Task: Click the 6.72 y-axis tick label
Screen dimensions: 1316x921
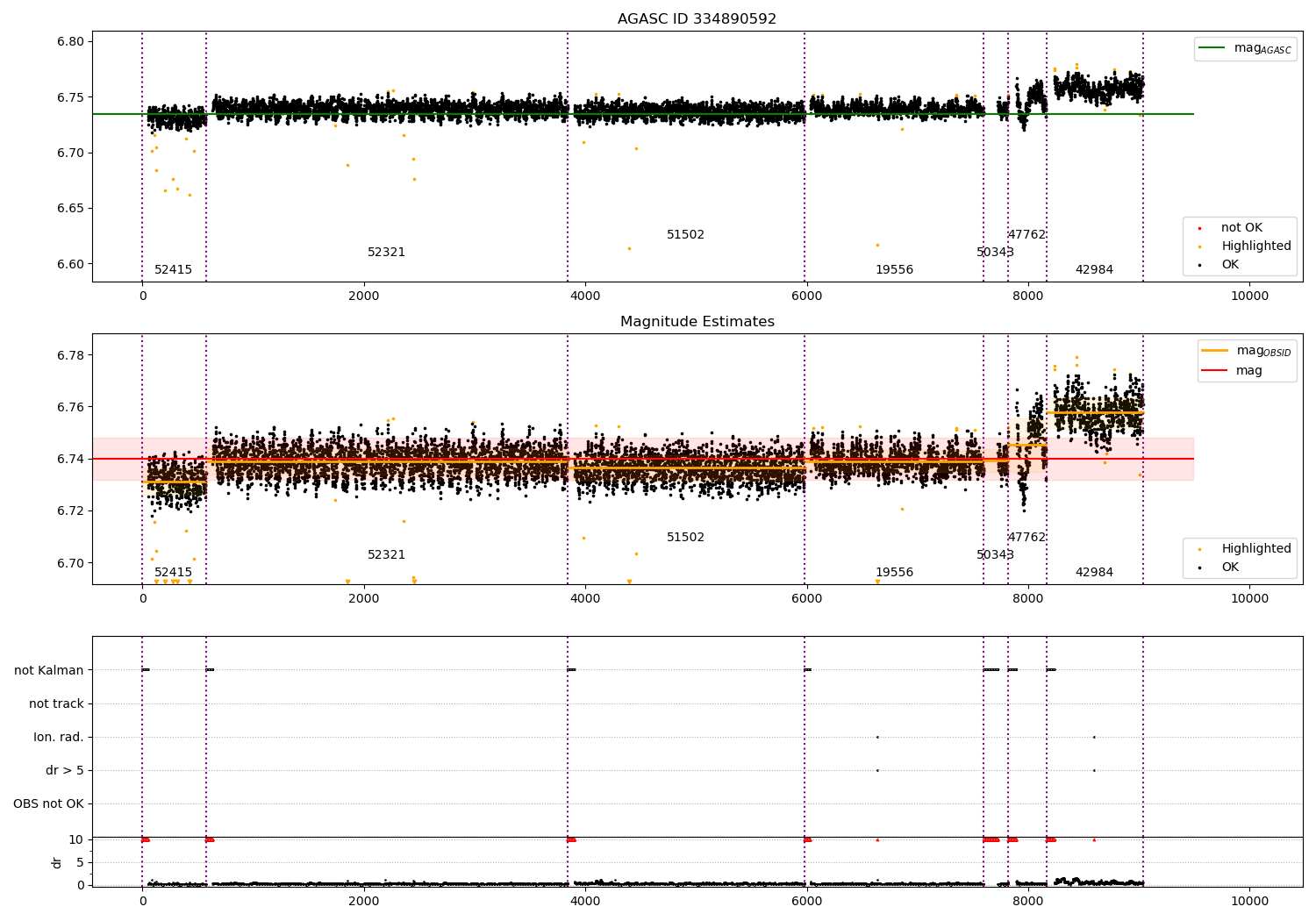Action: pos(70,511)
